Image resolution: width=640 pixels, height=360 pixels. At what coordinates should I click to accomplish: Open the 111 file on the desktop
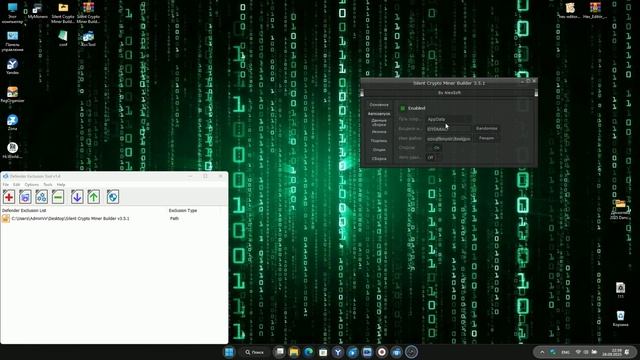click(x=620, y=290)
